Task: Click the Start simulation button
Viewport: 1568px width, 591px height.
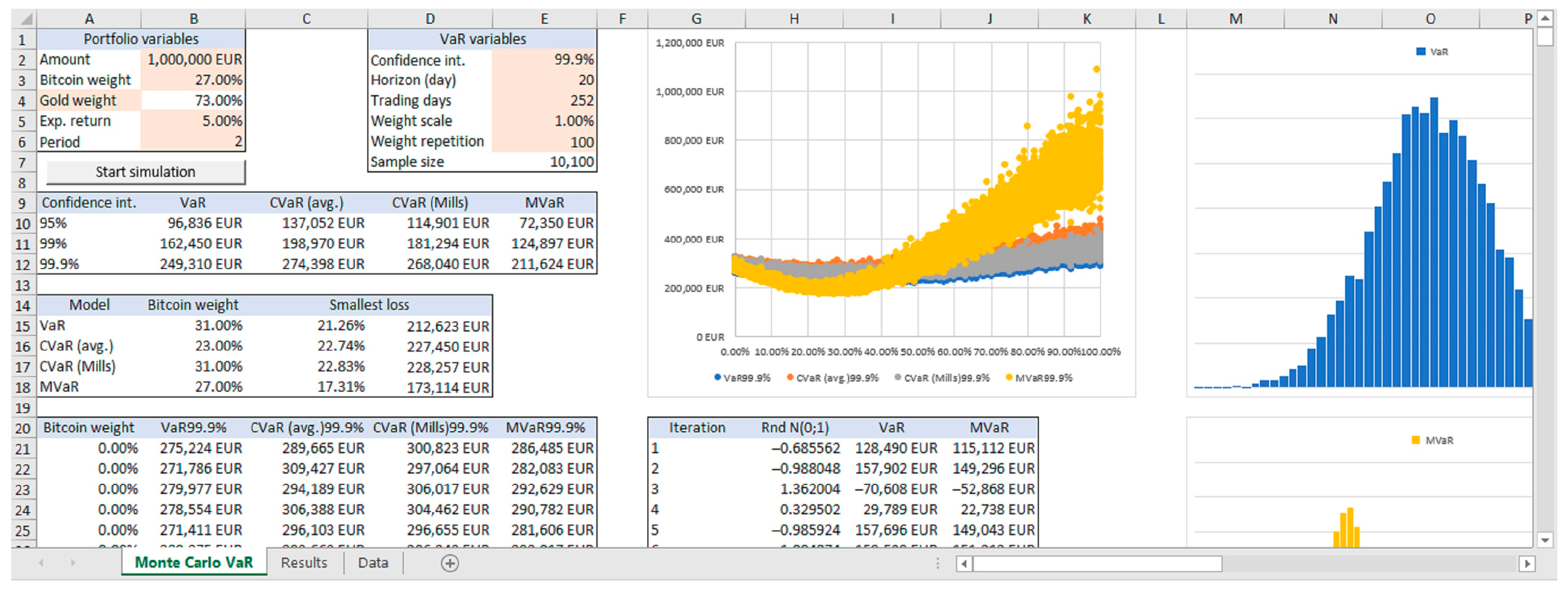Action: pos(145,171)
